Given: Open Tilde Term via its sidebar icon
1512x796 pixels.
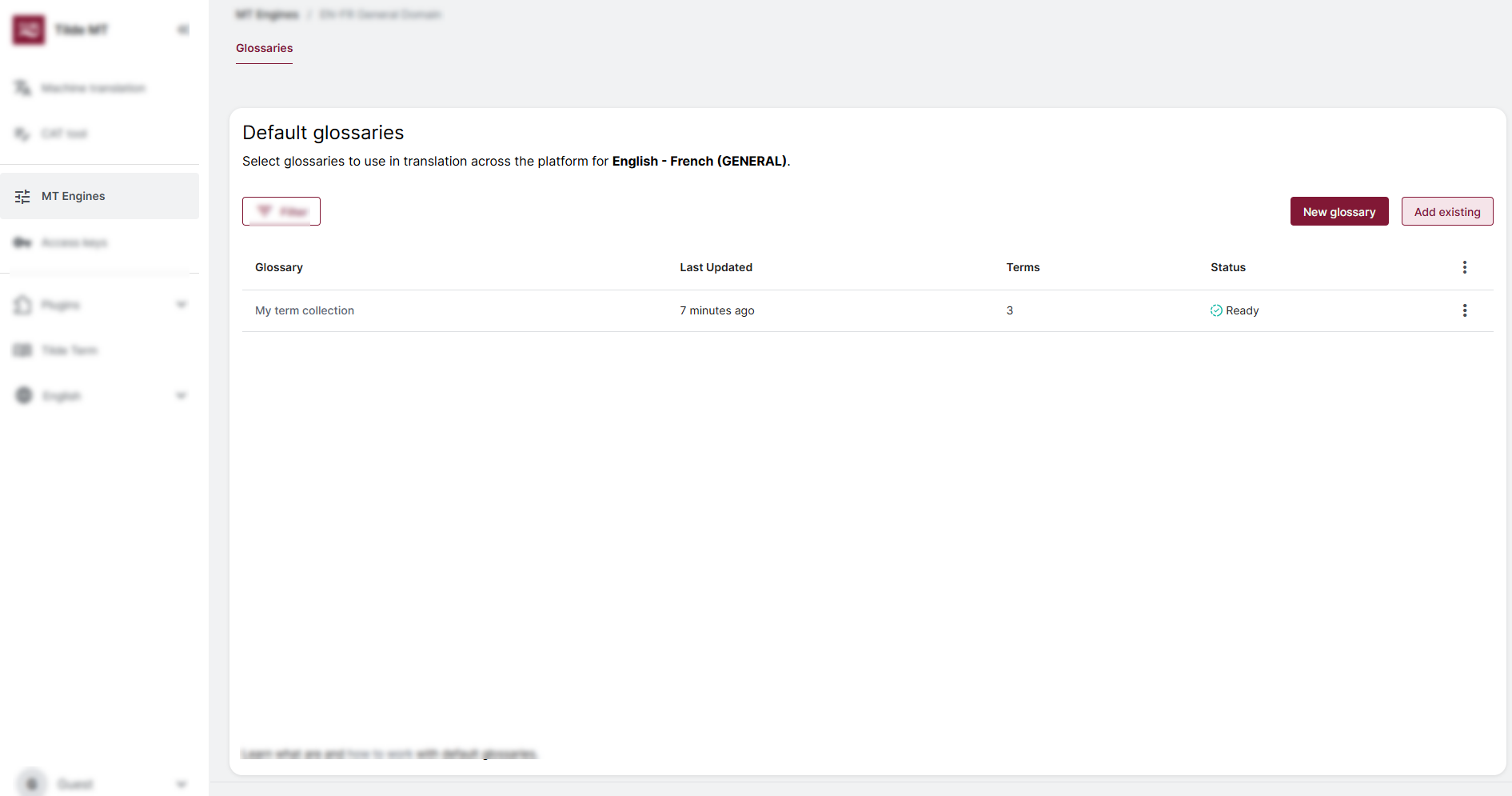Looking at the screenshot, I should click(22, 350).
